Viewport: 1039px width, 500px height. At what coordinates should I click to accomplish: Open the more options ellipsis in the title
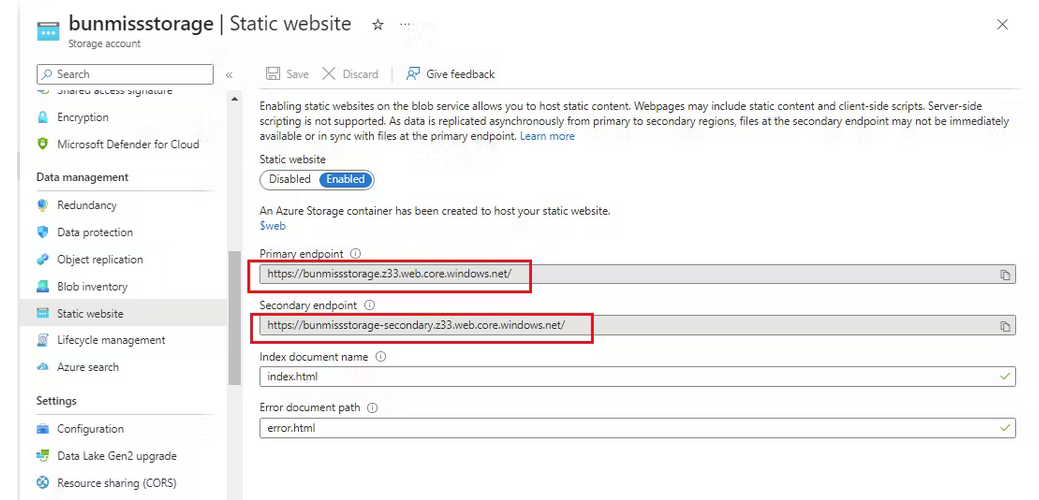point(406,25)
